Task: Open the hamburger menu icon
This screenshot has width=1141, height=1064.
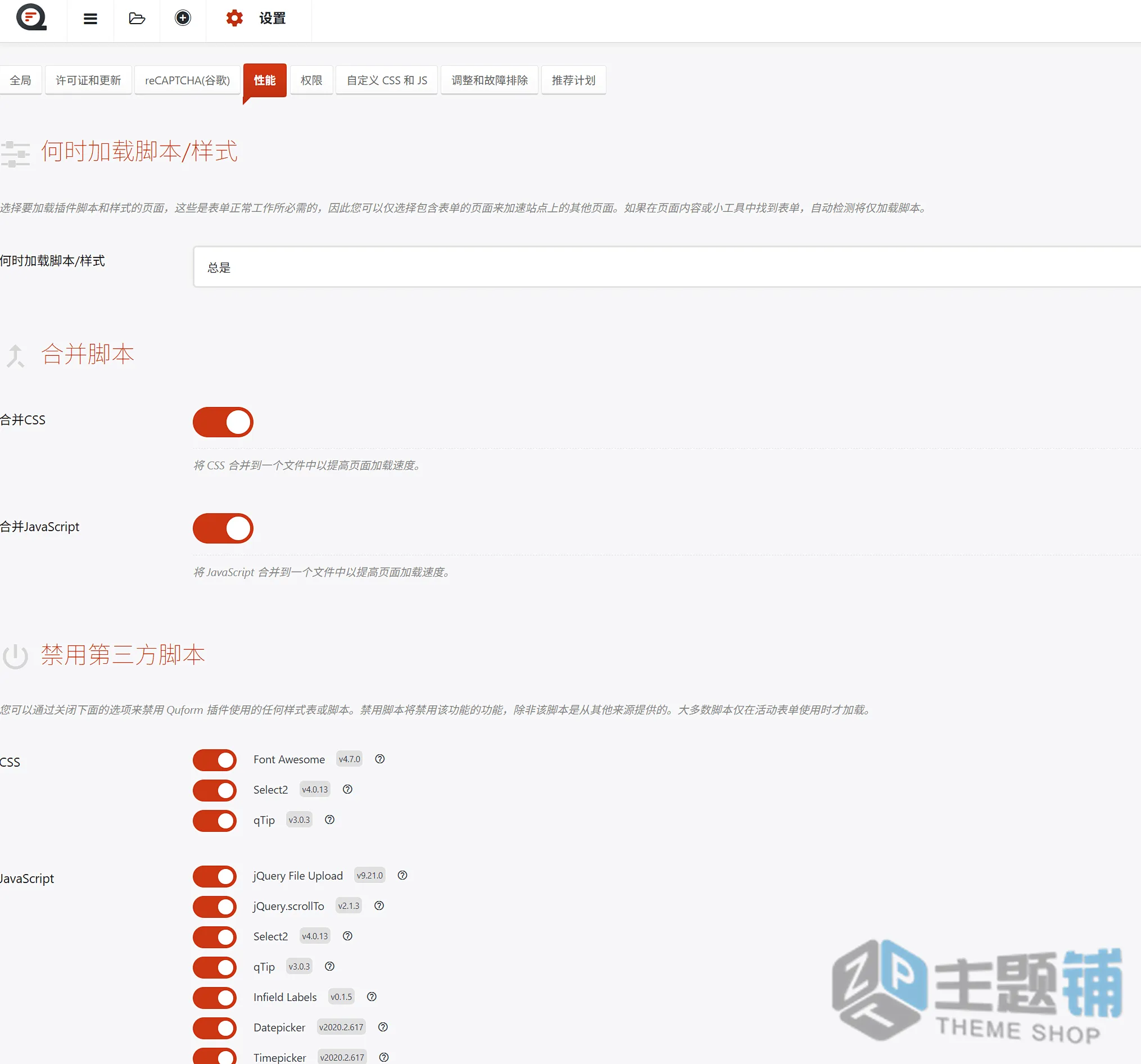Action: (x=90, y=19)
